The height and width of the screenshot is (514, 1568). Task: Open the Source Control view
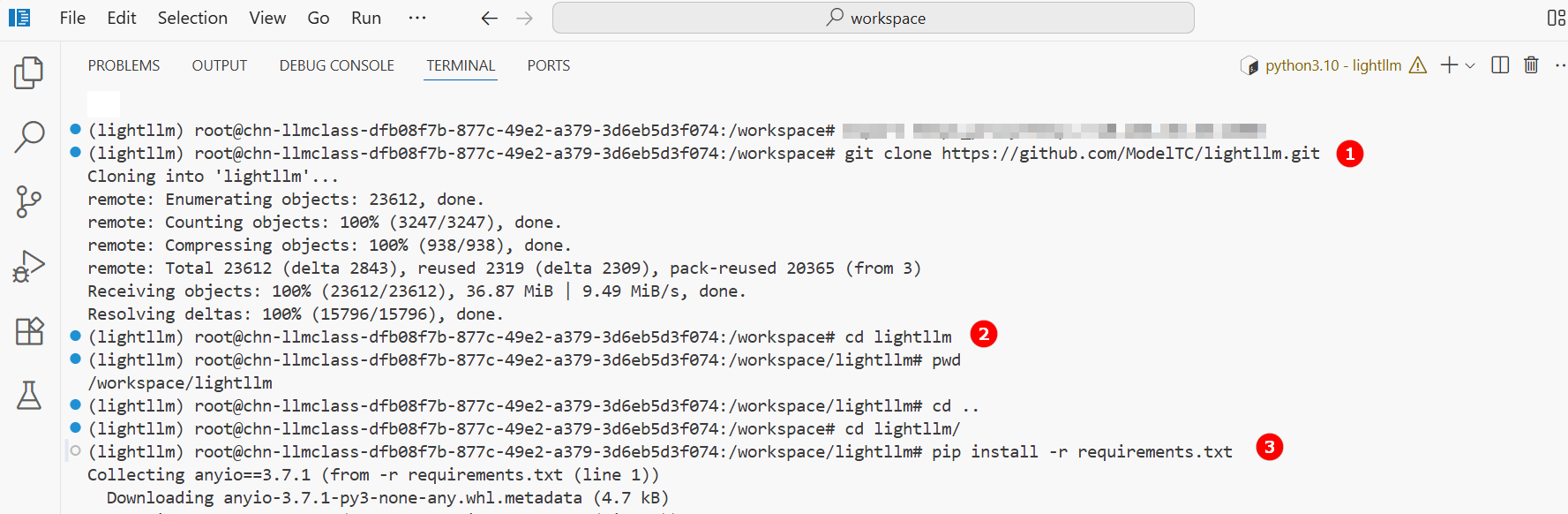[29, 201]
